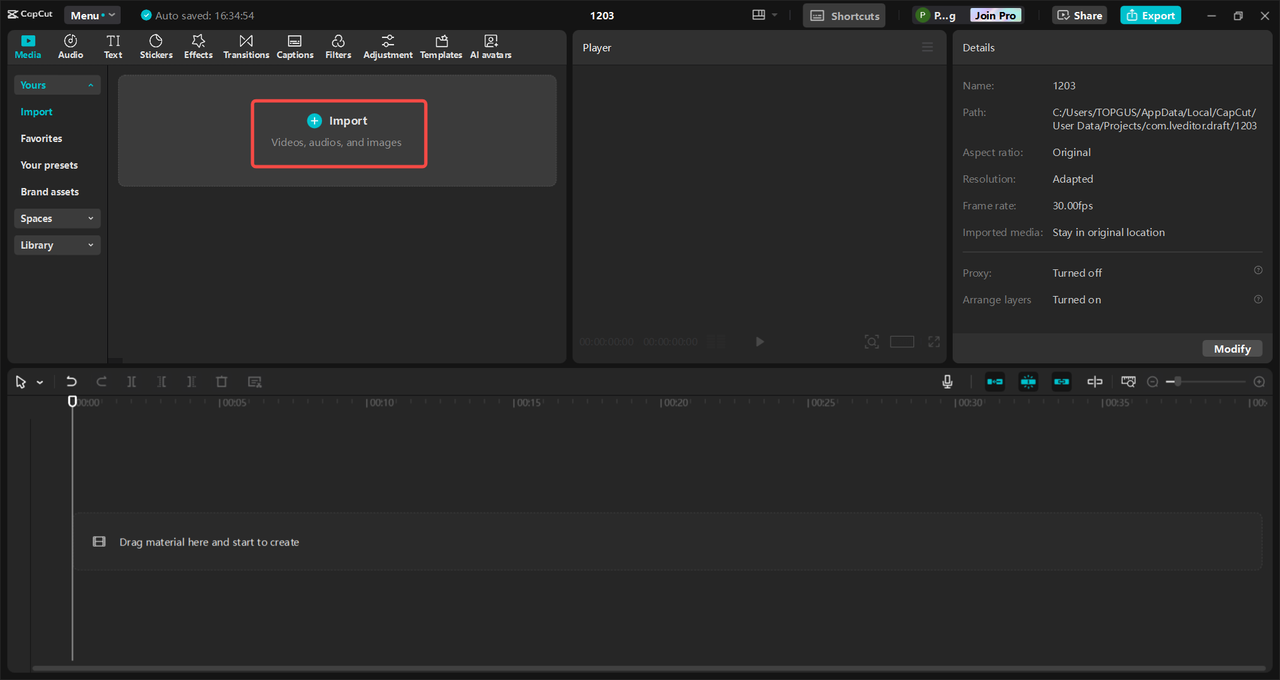Click the Auto saved status text
This screenshot has width=1280, height=680.
click(205, 16)
